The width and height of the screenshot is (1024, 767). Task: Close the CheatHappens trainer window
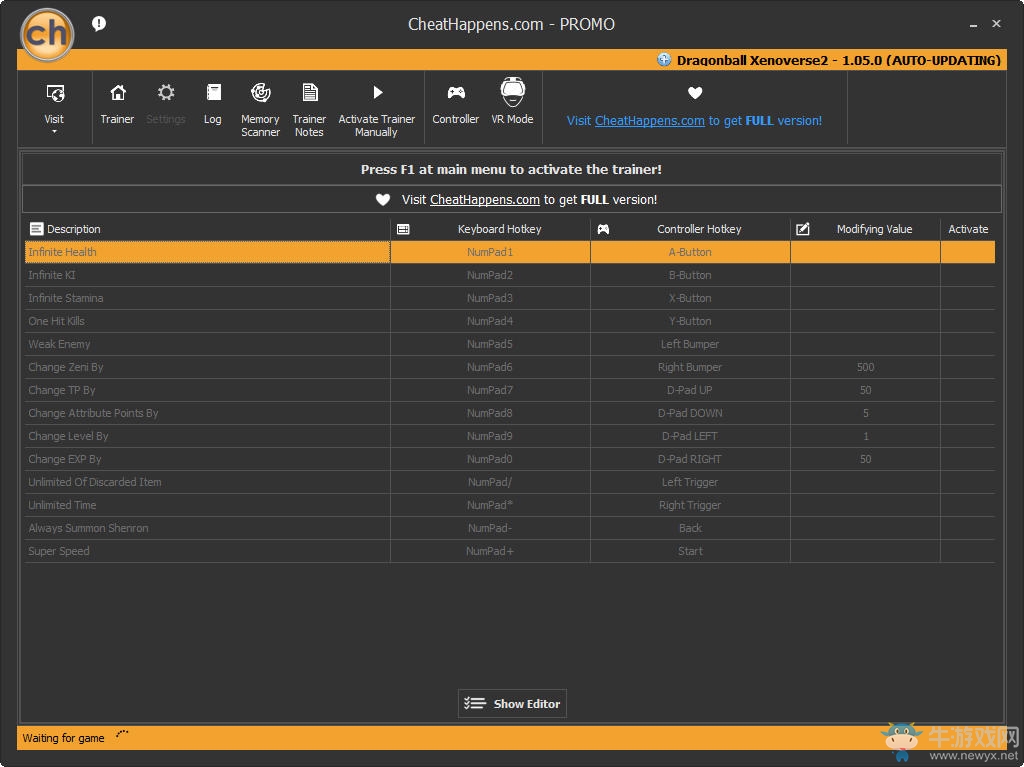tap(997, 24)
